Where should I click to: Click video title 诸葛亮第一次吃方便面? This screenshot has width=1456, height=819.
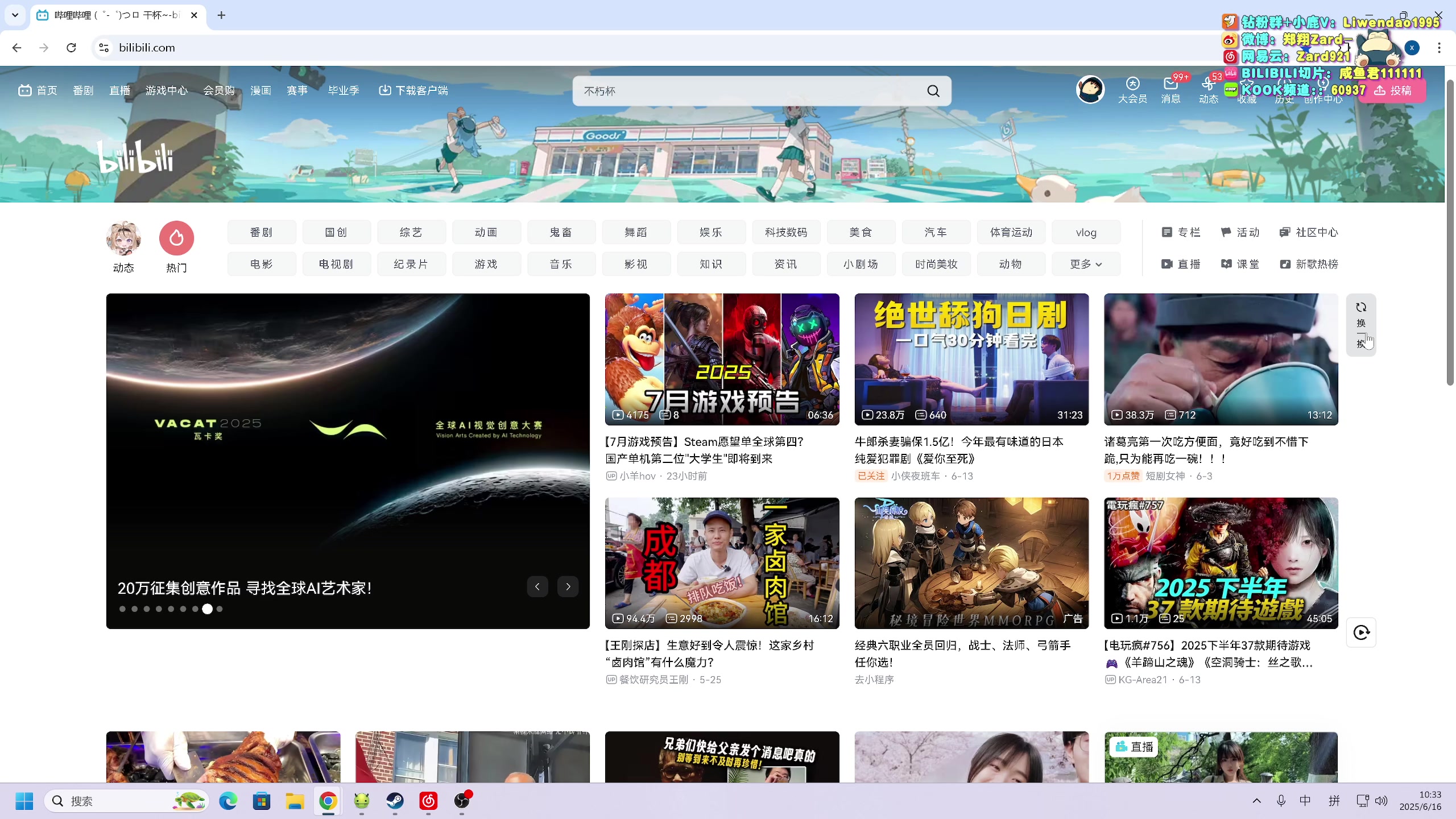[x=1206, y=450]
